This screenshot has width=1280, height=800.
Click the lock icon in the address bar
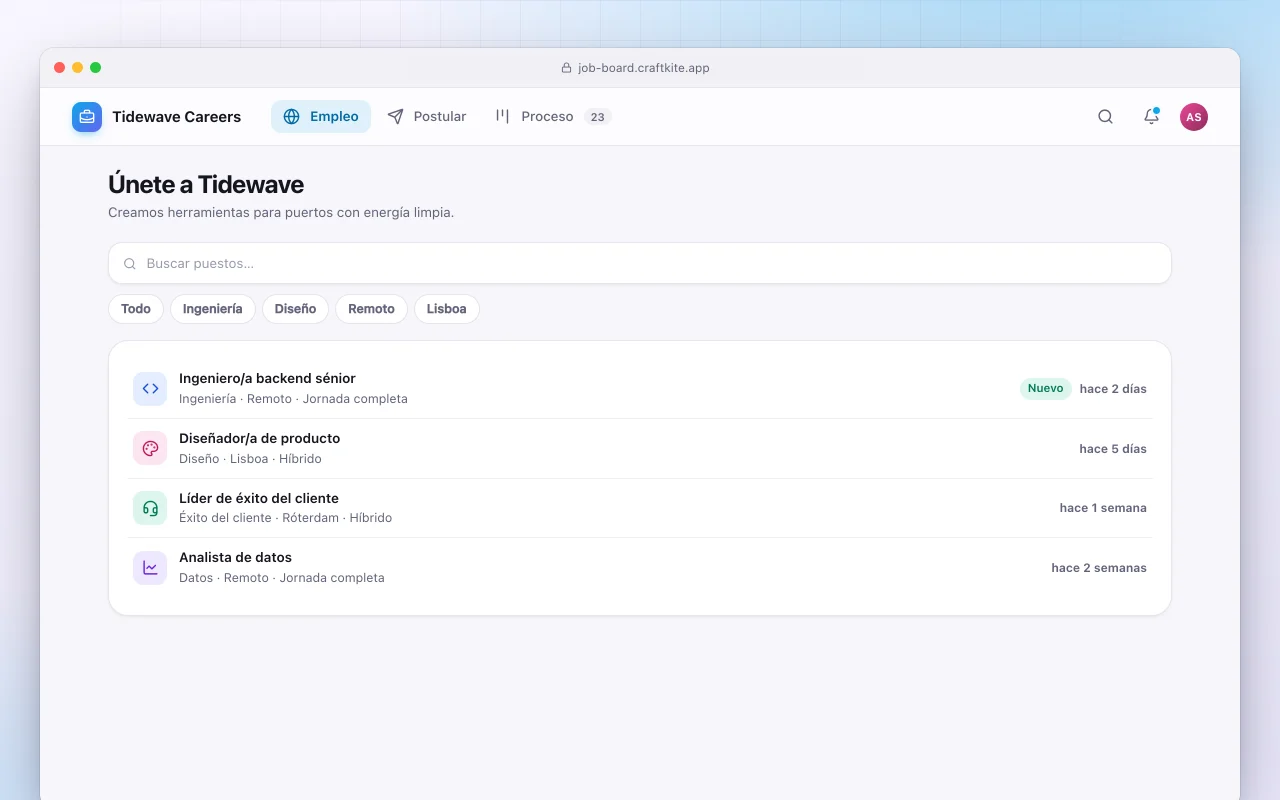[567, 68]
